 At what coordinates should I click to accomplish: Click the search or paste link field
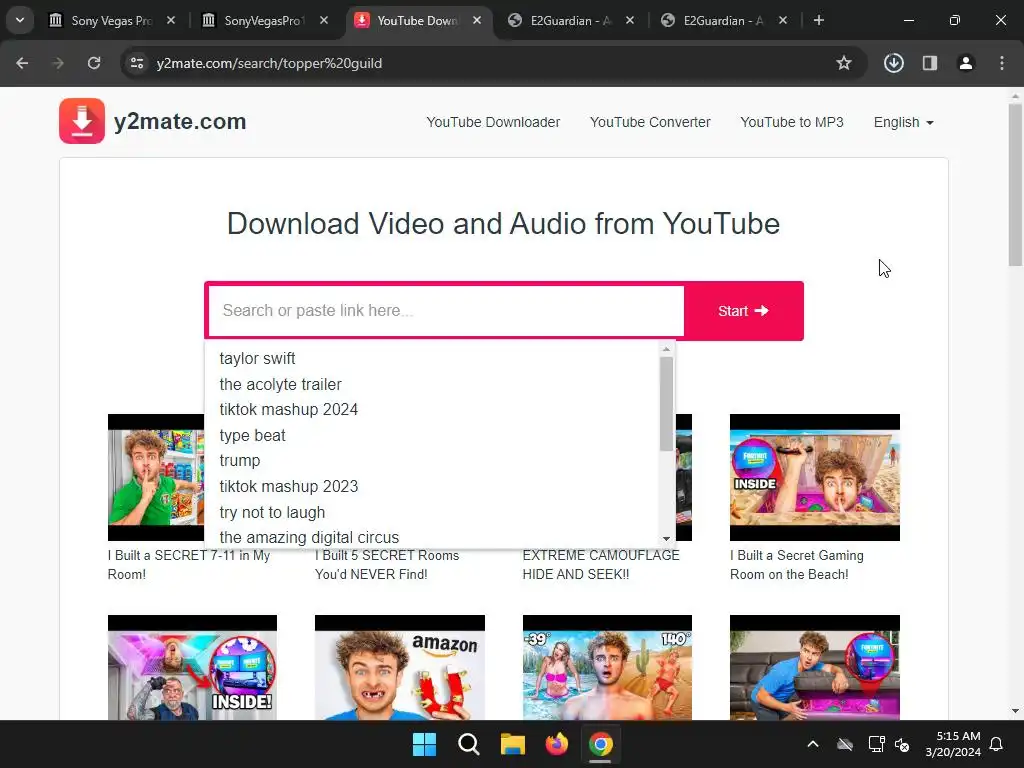pyautogui.click(x=445, y=311)
